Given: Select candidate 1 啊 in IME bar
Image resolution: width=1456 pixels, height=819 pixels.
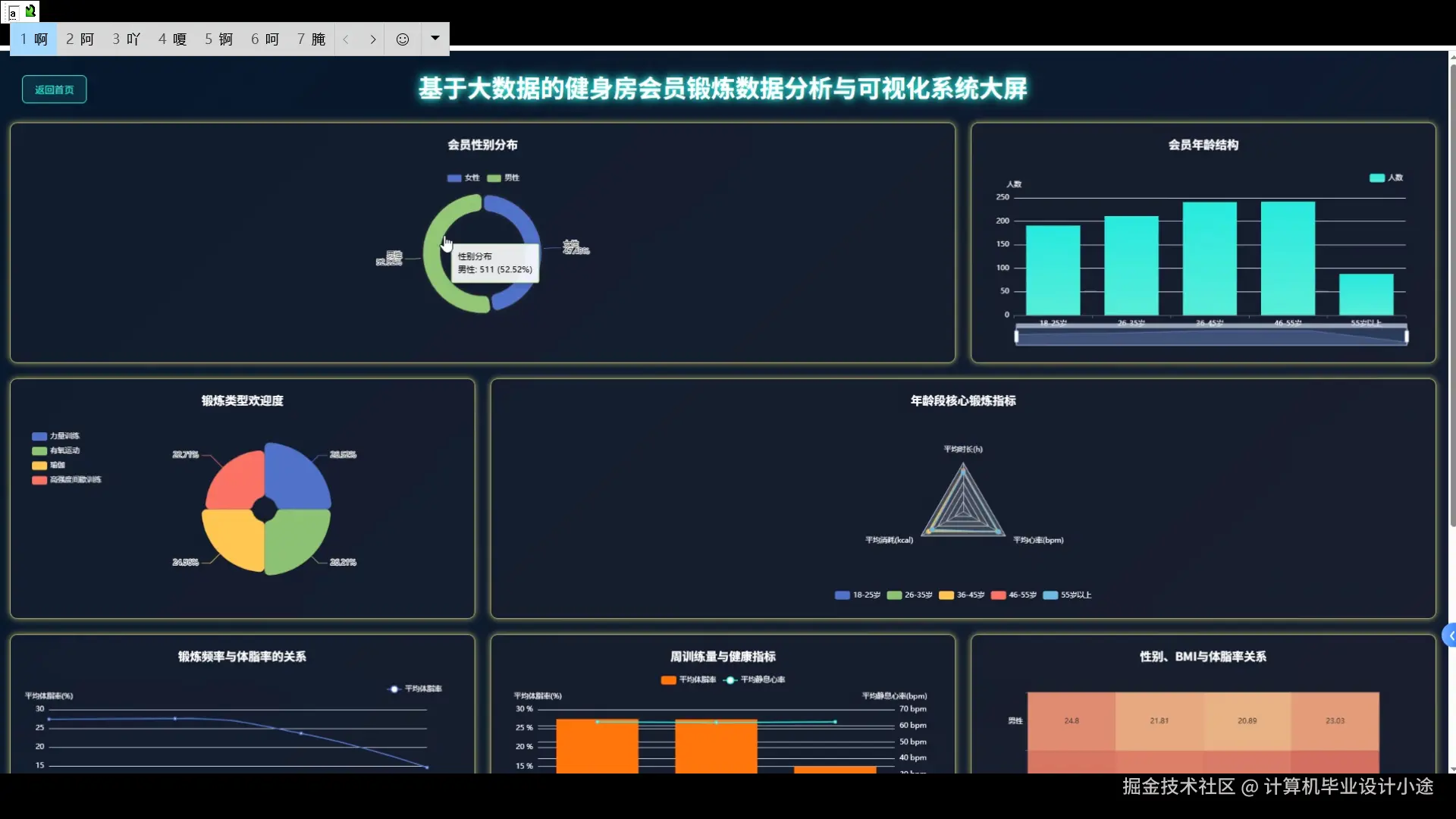Looking at the screenshot, I should (34, 39).
